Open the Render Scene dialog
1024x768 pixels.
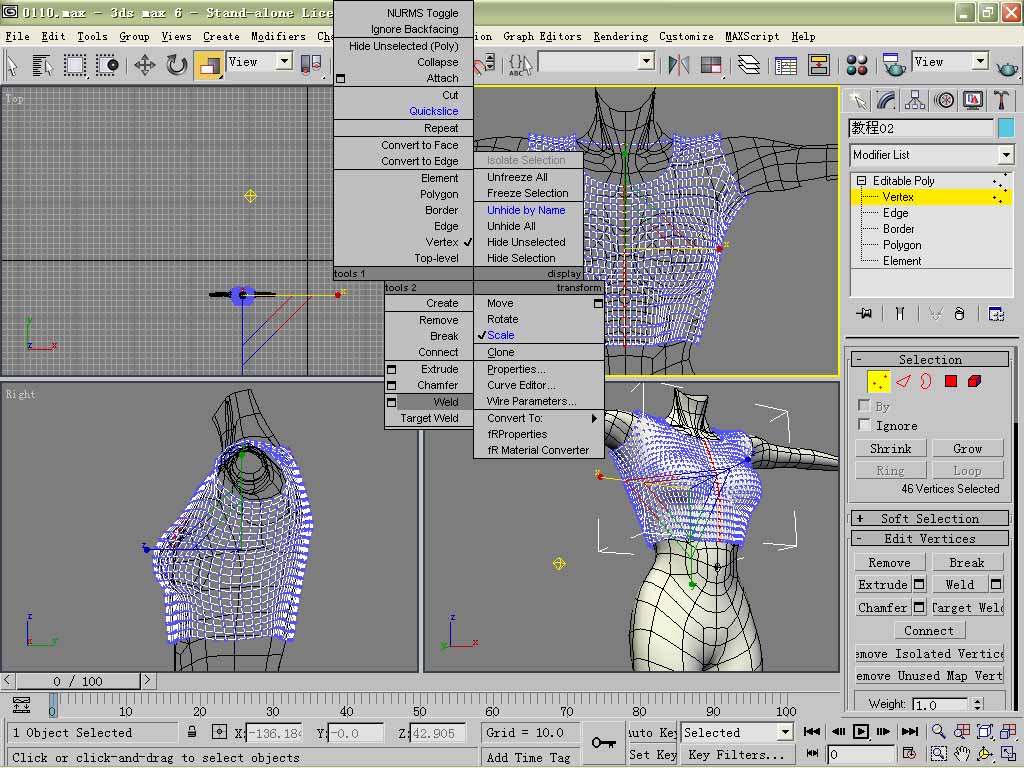pyautogui.click(x=893, y=65)
